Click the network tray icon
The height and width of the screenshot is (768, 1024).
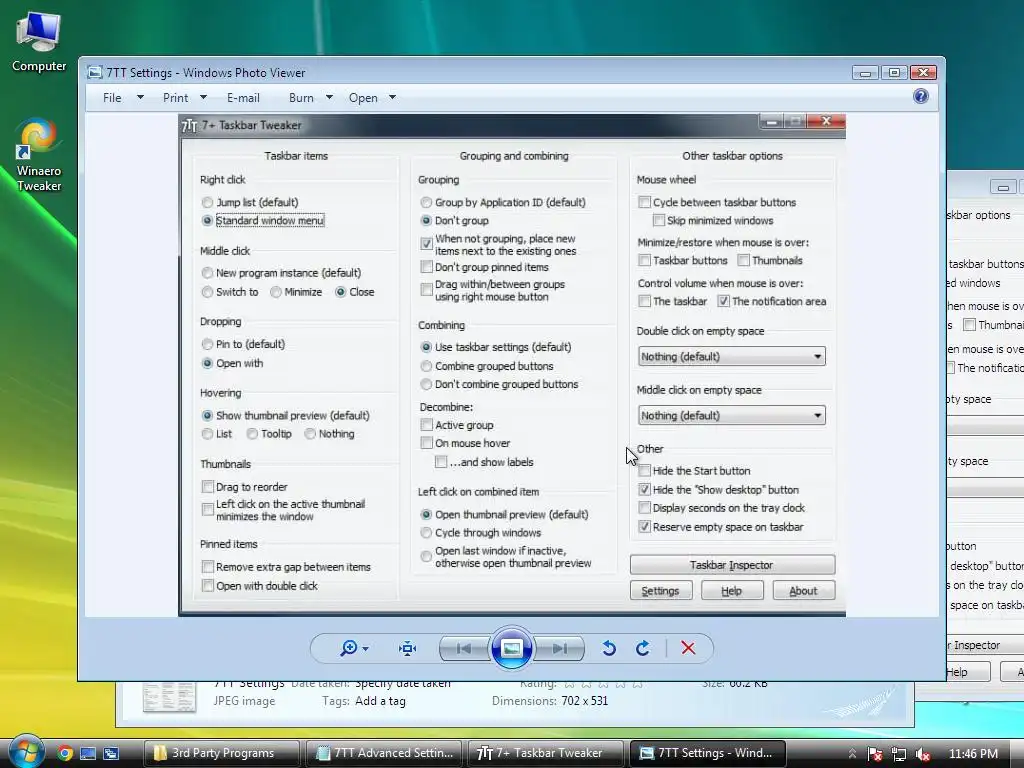click(x=899, y=754)
